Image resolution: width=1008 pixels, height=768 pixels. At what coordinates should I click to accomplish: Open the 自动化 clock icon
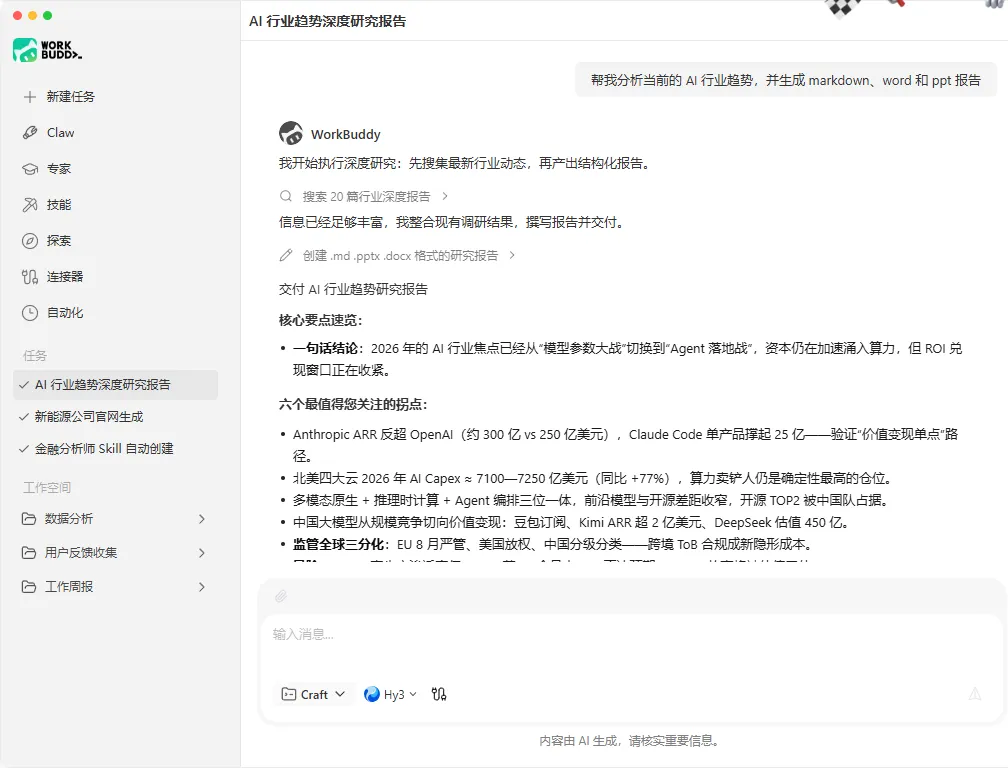point(30,313)
